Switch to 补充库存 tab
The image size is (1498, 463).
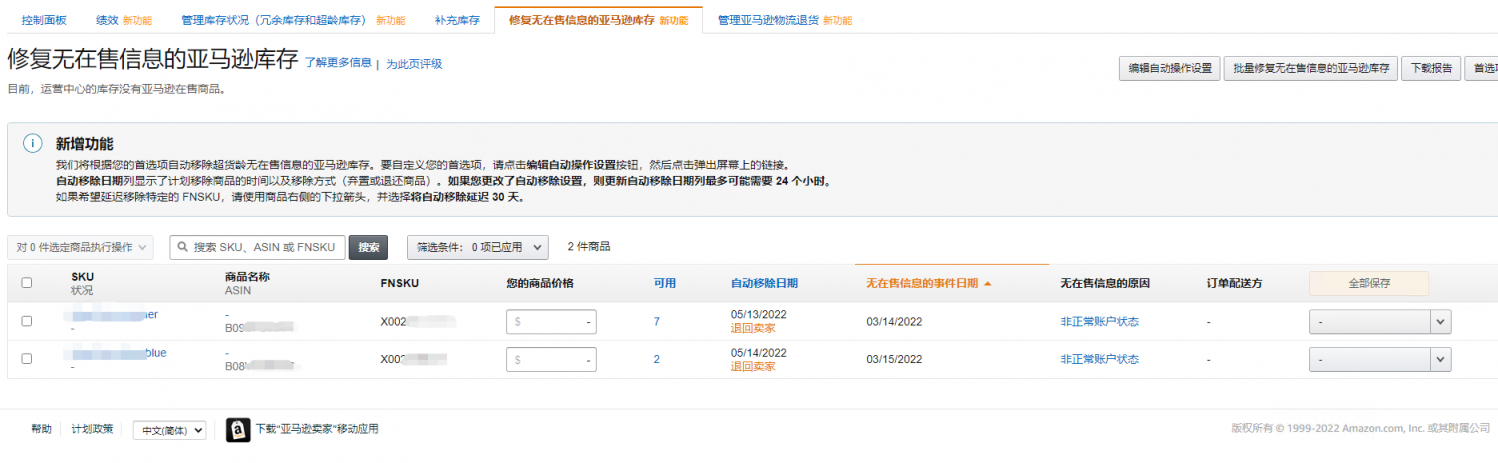coord(457,20)
